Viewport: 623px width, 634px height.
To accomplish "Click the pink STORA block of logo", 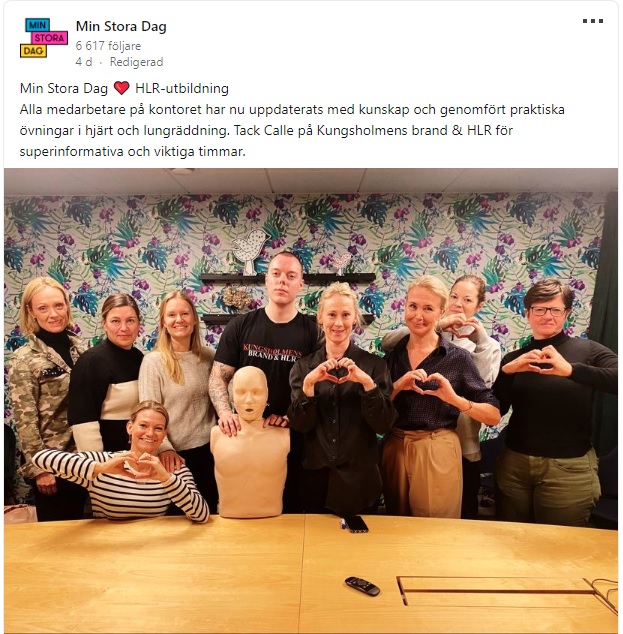I will pyautogui.click(x=49, y=38).
